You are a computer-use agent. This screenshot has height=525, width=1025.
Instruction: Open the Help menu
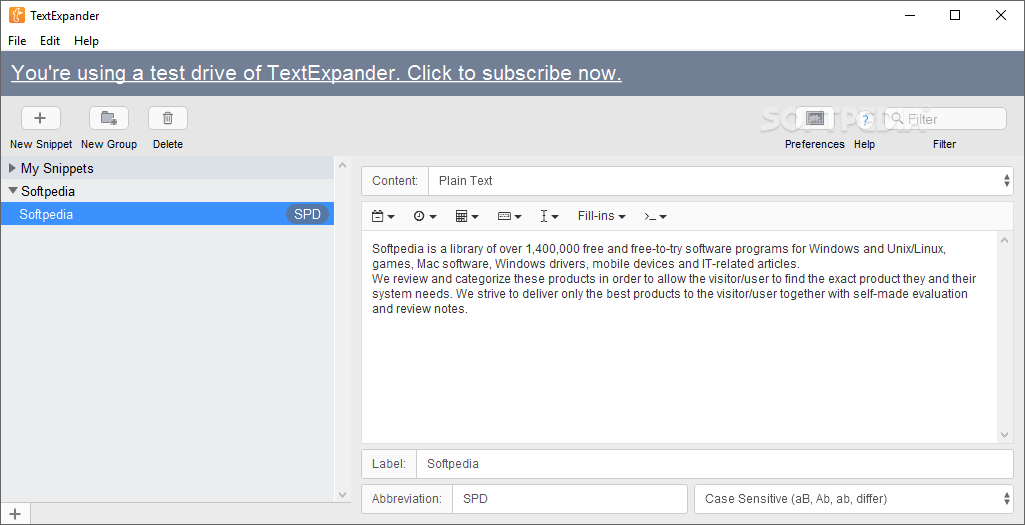(86, 41)
